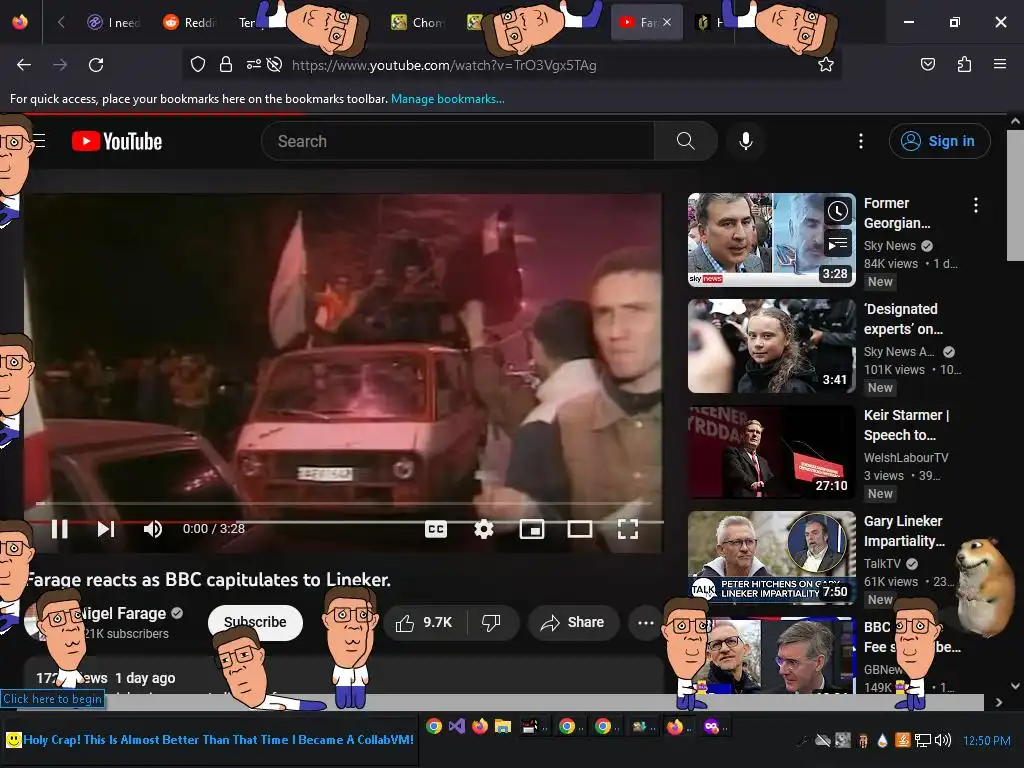
Task: Toggle theater mode on the player
Action: (x=580, y=529)
